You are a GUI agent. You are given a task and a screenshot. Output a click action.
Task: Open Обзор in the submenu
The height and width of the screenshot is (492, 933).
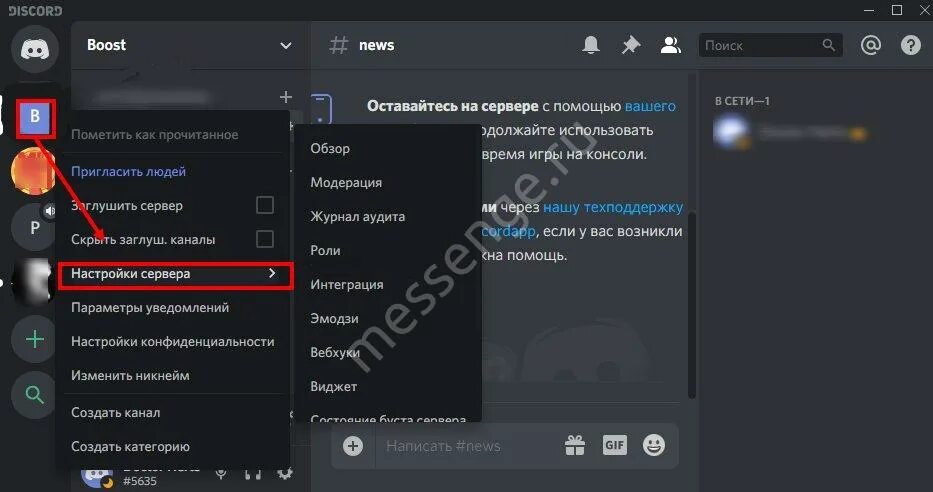coord(330,148)
